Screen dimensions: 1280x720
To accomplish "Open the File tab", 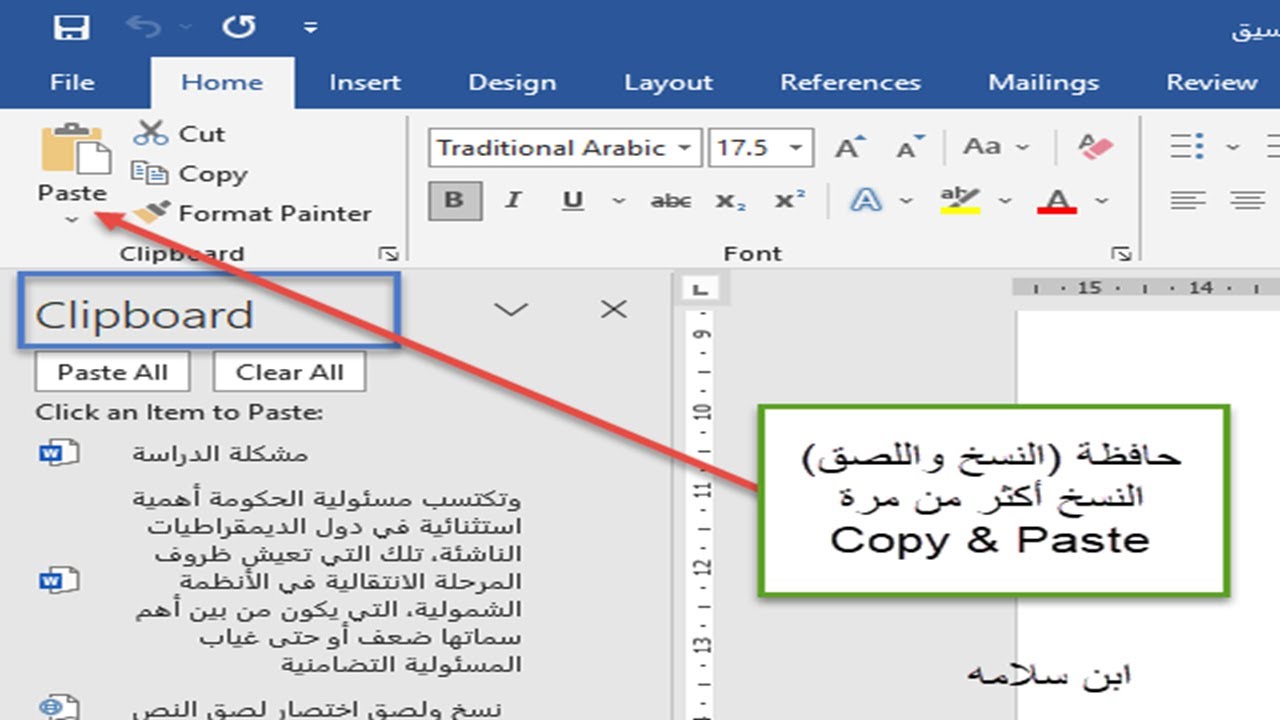I will tap(72, 82).
